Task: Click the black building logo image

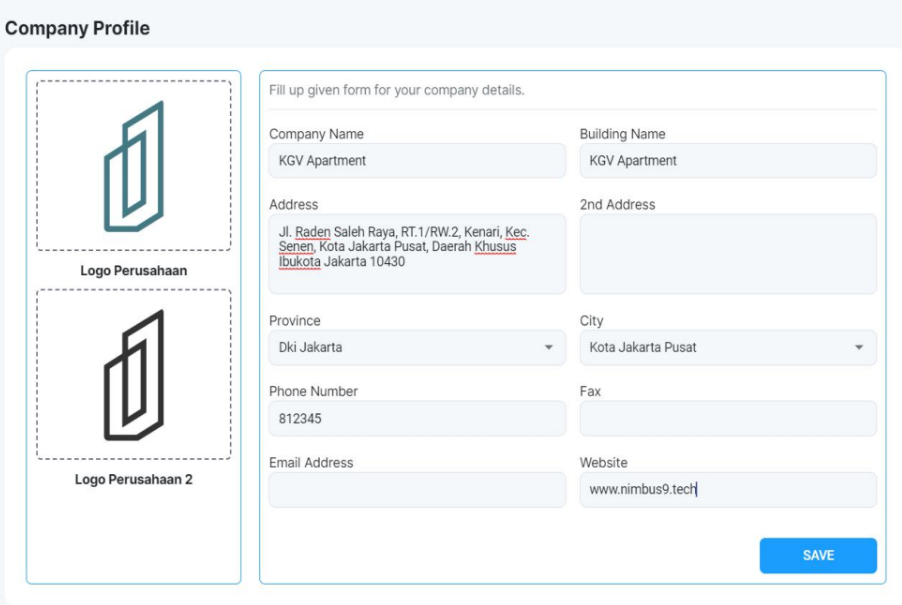Action: 134,375
